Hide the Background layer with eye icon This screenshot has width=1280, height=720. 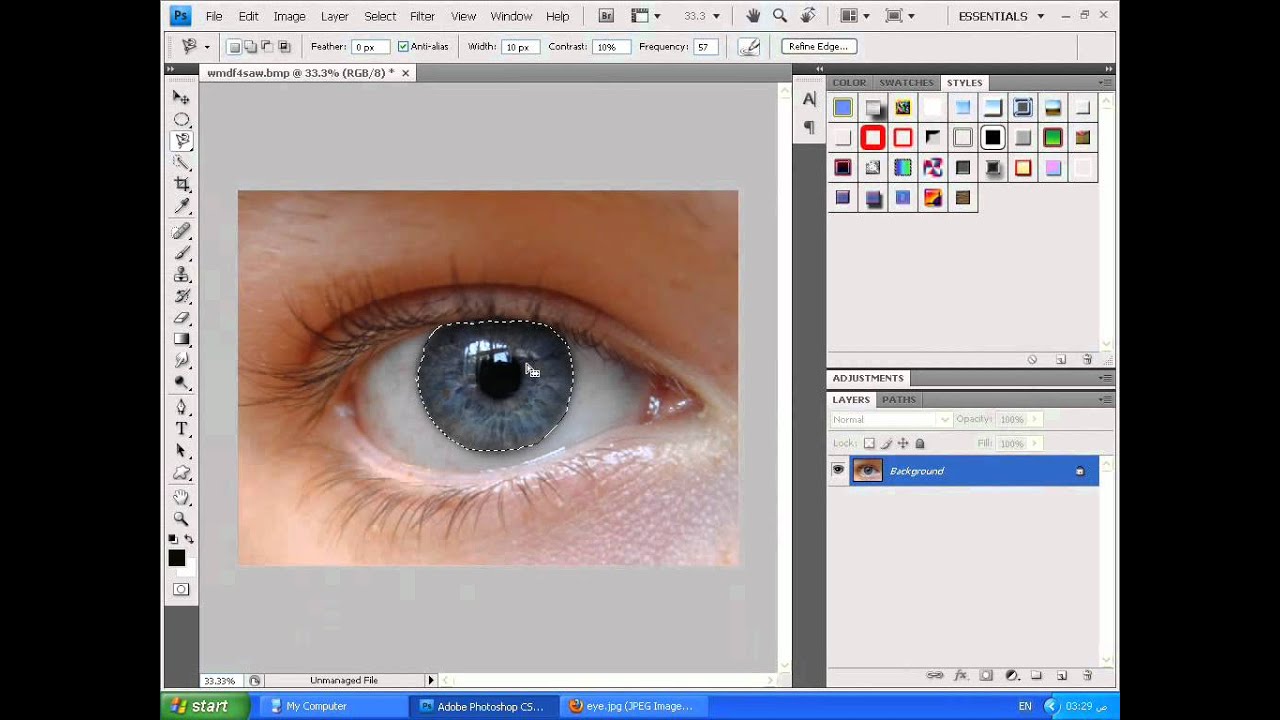click(x=838, y=471)
